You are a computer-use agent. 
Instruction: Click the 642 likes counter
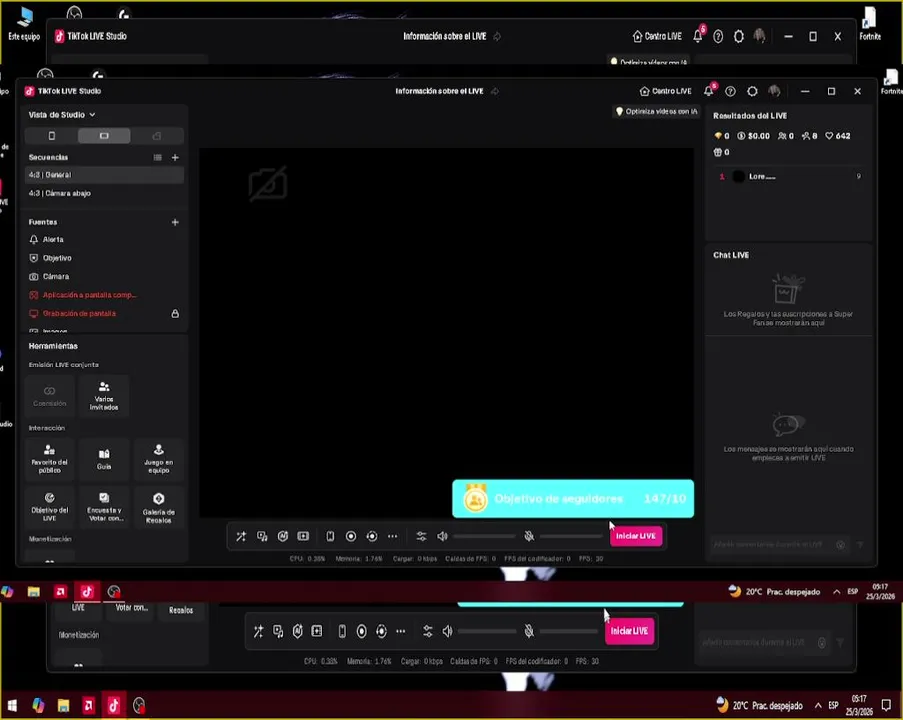tap(838, 136)
